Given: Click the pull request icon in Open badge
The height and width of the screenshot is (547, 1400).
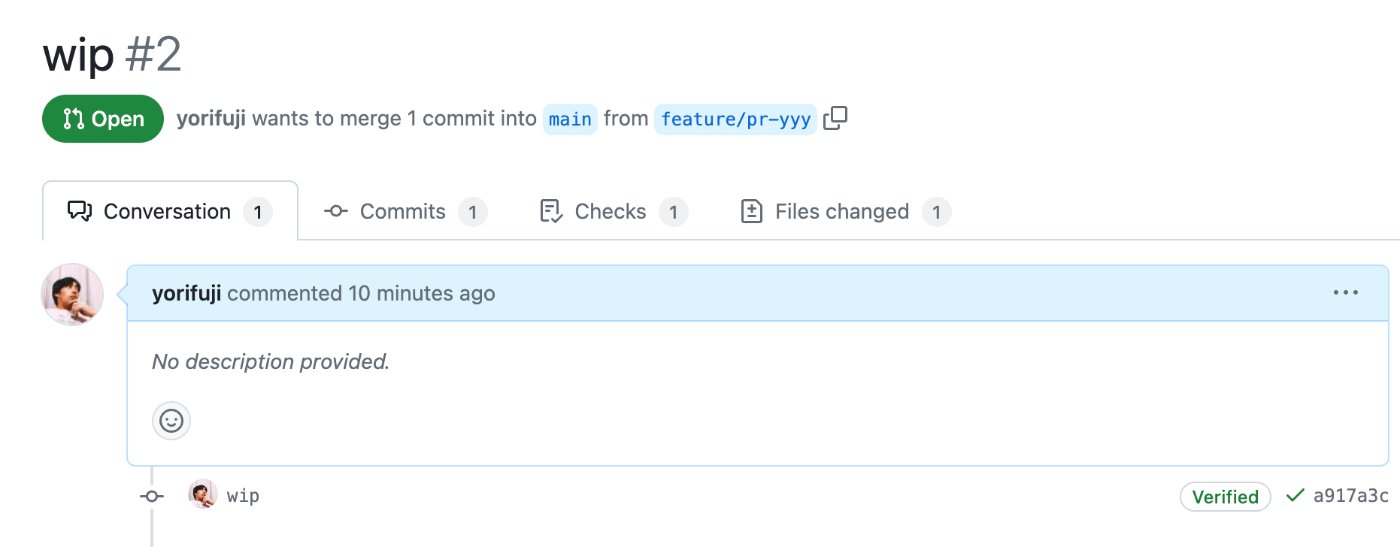Looking at the screenshot, I should click(73, 119).
